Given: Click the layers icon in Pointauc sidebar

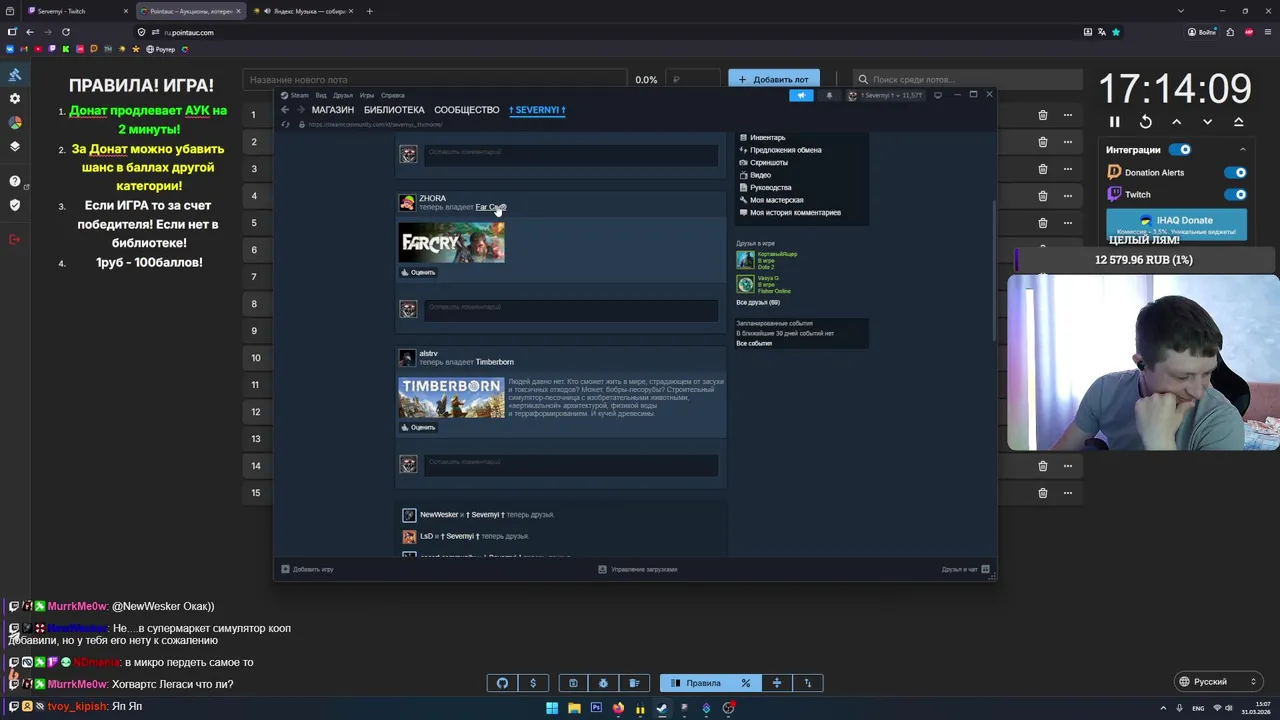Looking at the screenshot, I should click(x=15, y=146).
